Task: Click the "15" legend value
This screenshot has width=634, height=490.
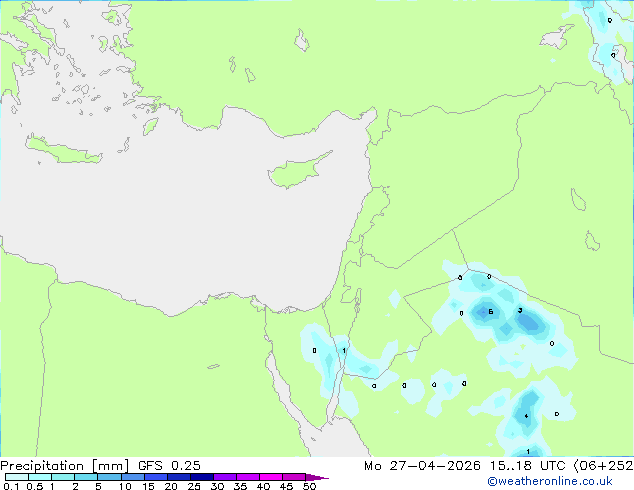Action: [148, 486]
